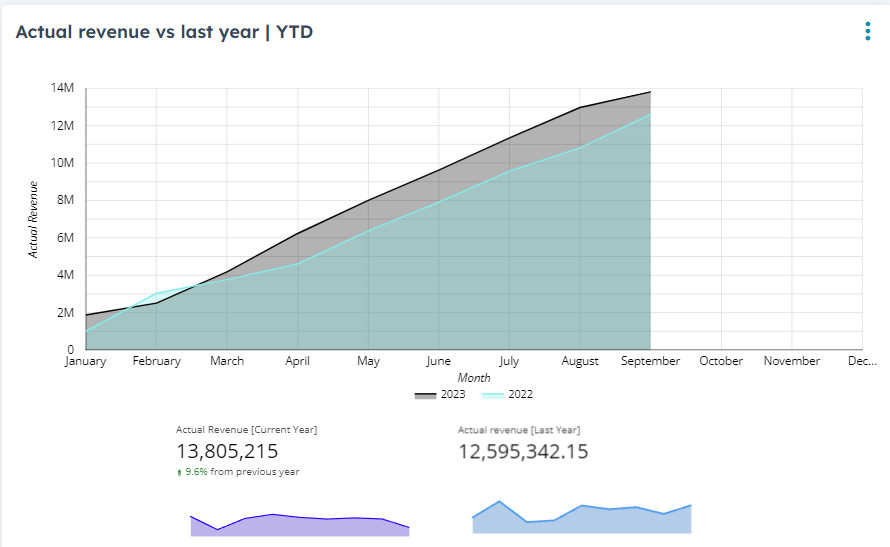Image resolution: width=890 pixels, height=547 pixels.
Task: Click the September label on the x-axis
Action: [650, 361]
